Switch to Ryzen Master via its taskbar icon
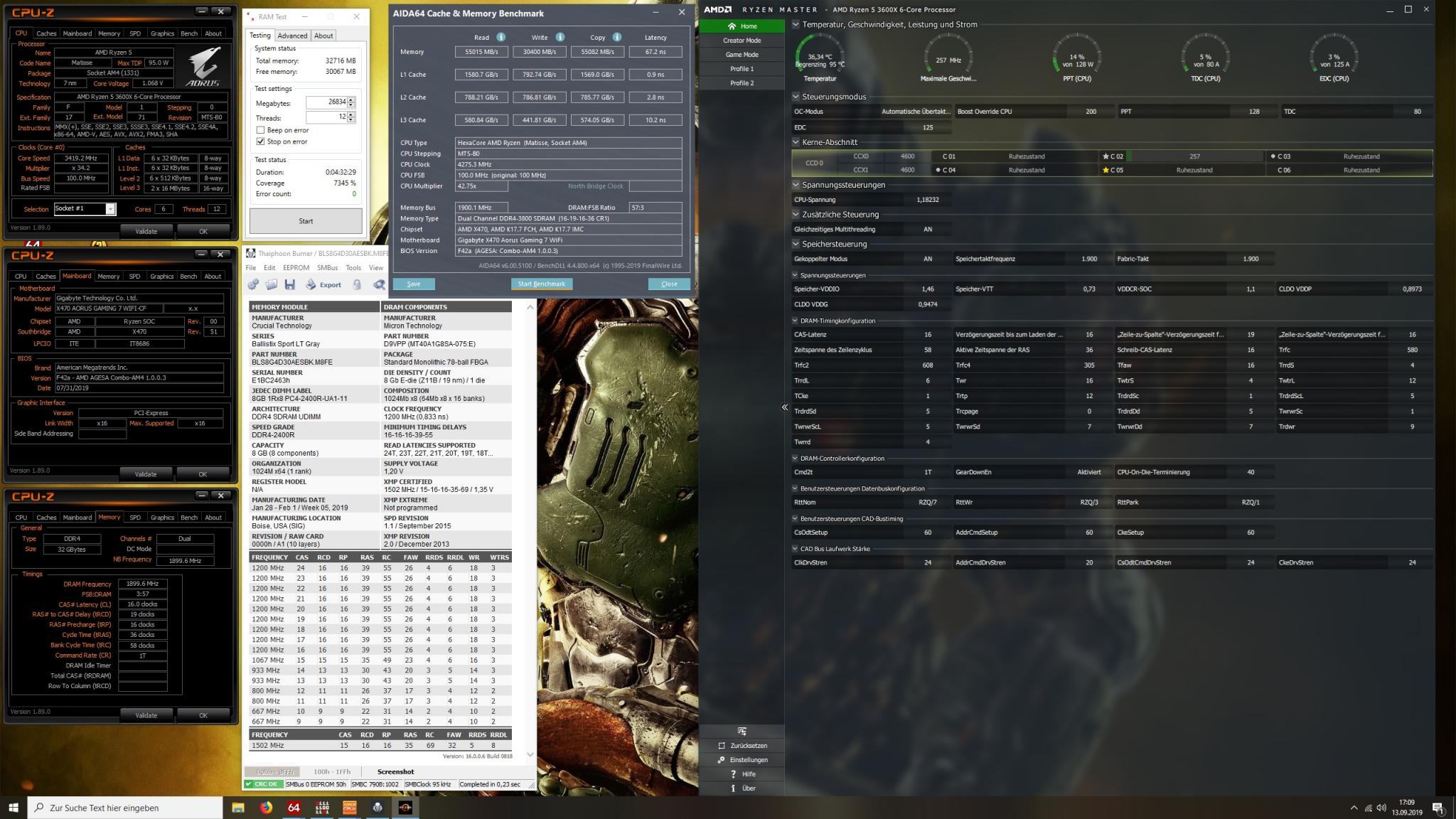 (405, 808)
